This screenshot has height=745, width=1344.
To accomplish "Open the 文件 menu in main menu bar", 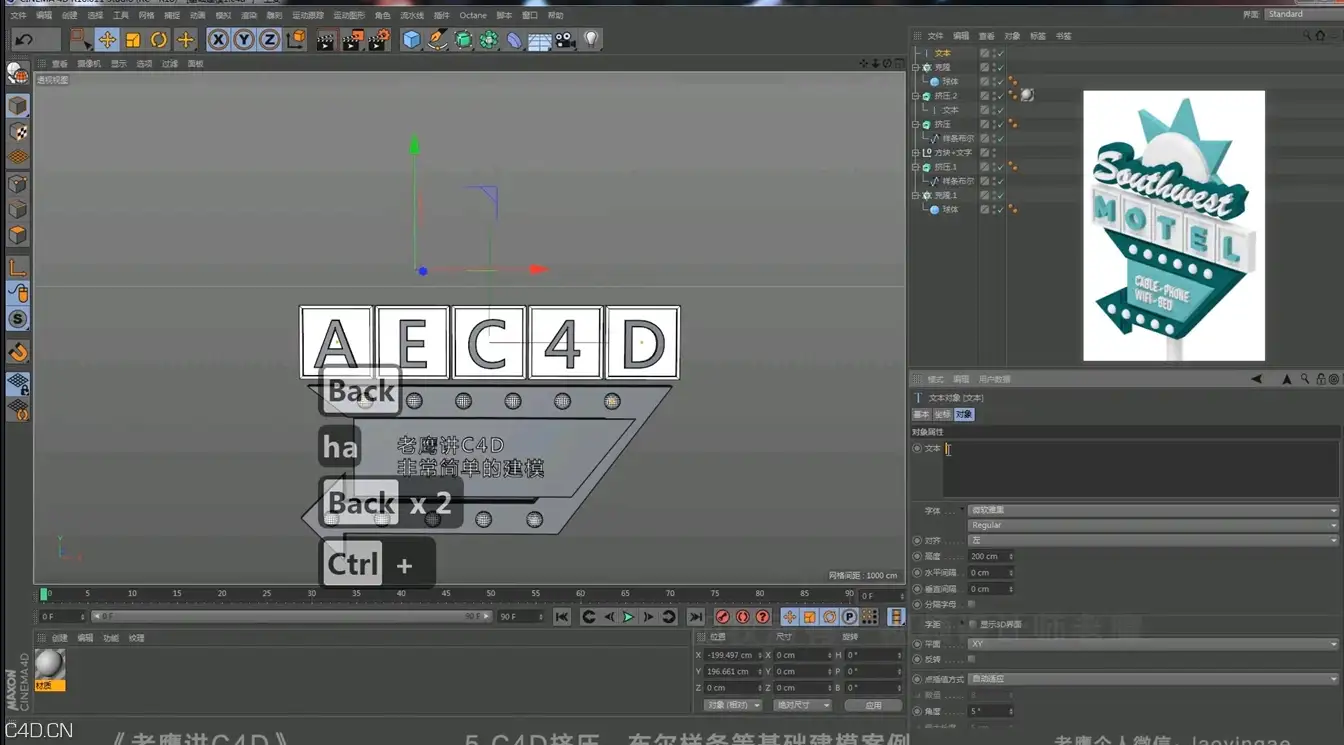I will [18, 16].
